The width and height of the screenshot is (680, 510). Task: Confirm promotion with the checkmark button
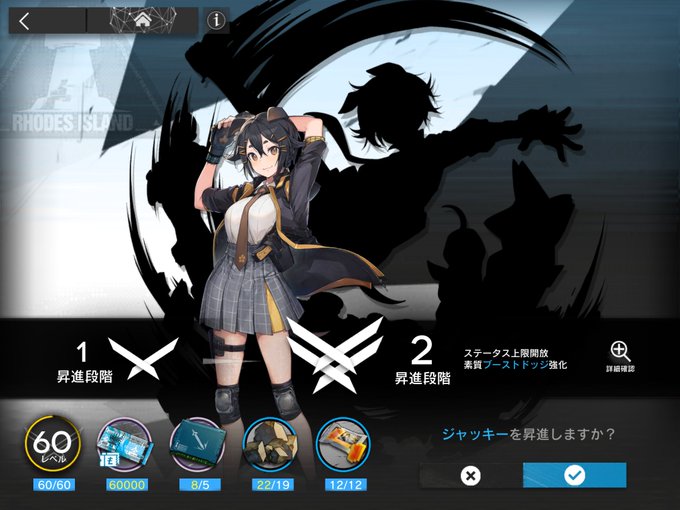click(x=575, y=475)
